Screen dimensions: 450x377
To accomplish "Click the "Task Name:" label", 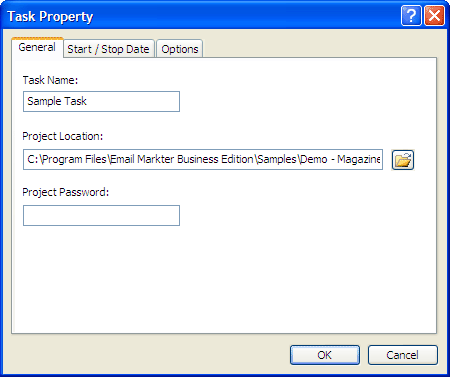I will (x=50, y=80).
